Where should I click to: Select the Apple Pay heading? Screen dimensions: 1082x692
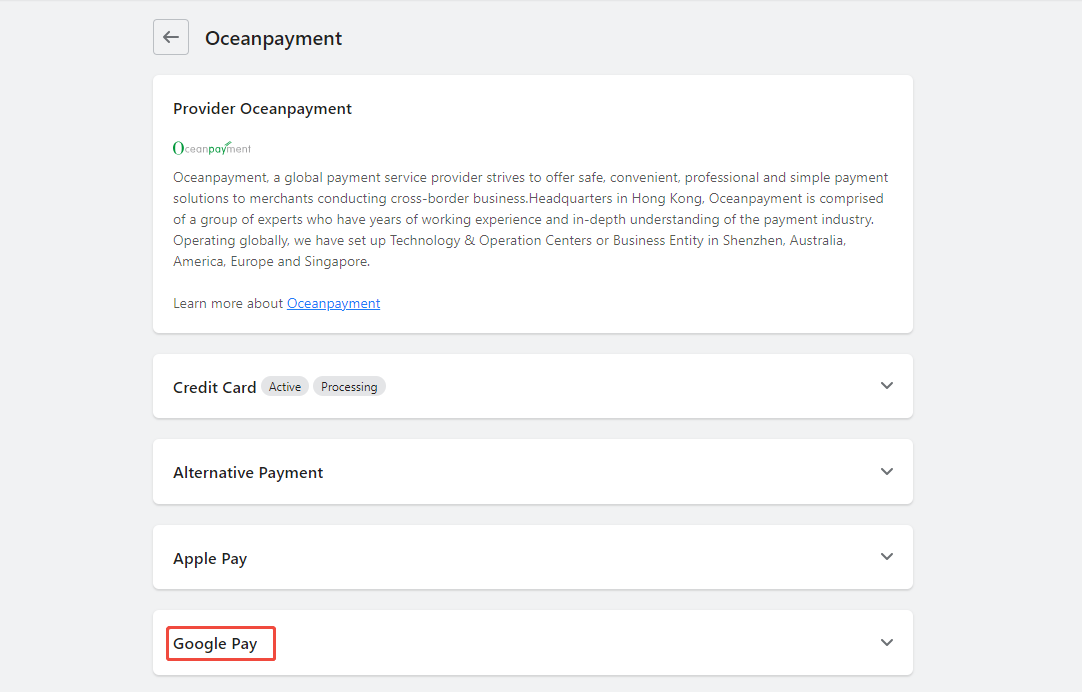click(210, 559)
